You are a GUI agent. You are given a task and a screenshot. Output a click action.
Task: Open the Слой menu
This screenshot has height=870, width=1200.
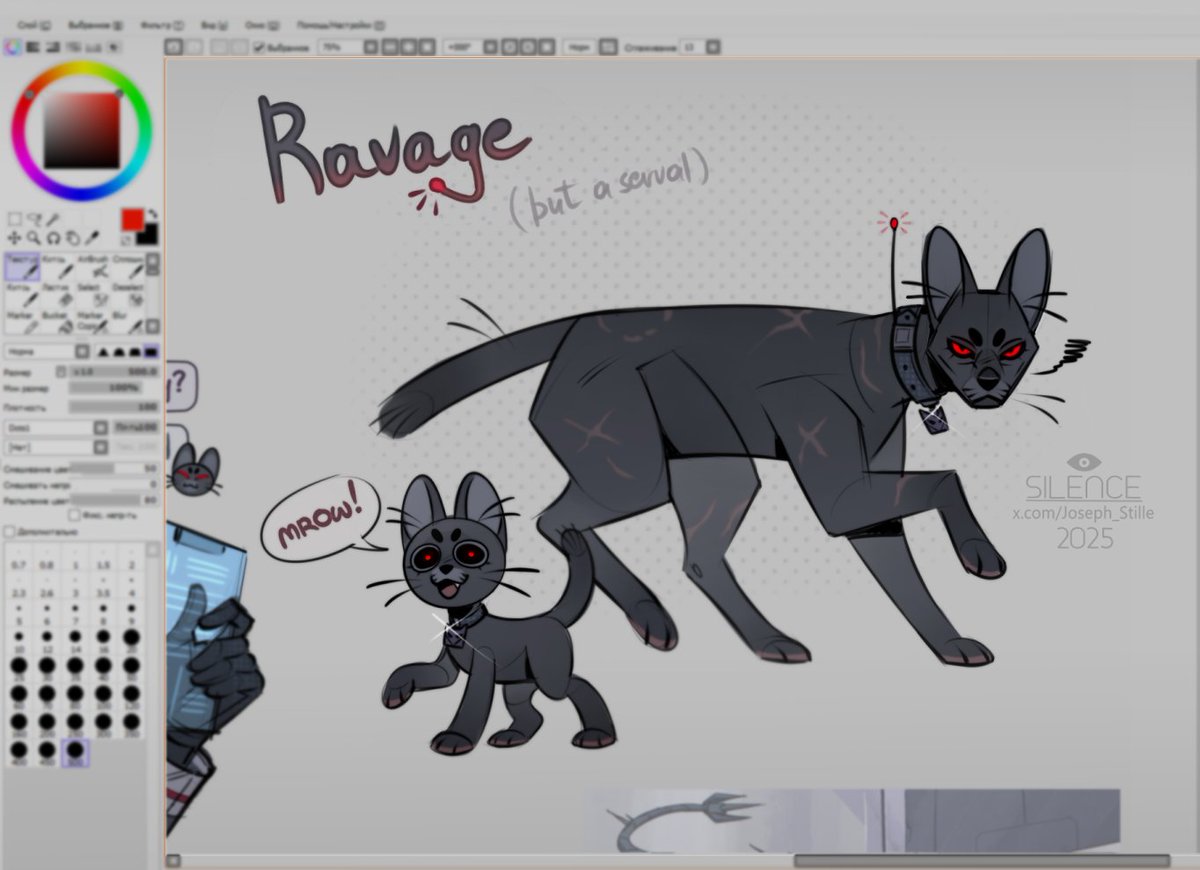coord(33,25)
